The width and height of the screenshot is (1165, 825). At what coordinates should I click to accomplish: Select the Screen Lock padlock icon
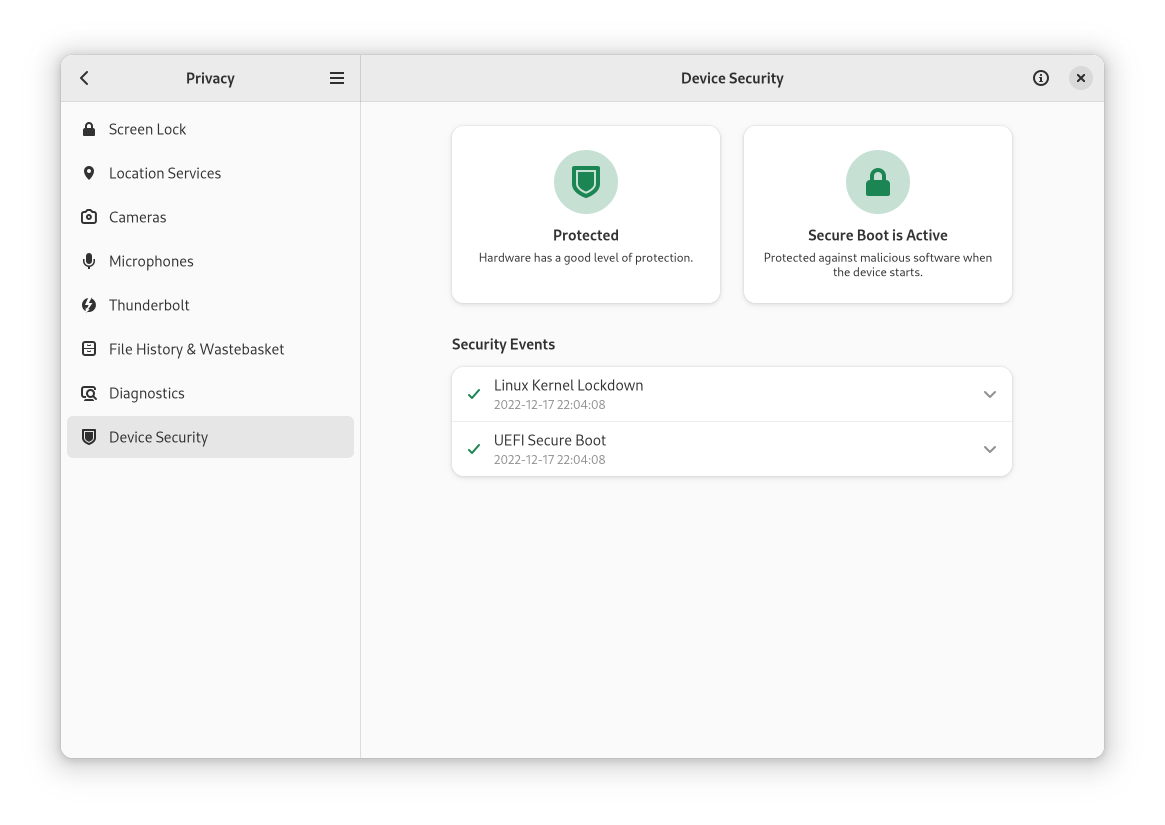pos(89,129)
